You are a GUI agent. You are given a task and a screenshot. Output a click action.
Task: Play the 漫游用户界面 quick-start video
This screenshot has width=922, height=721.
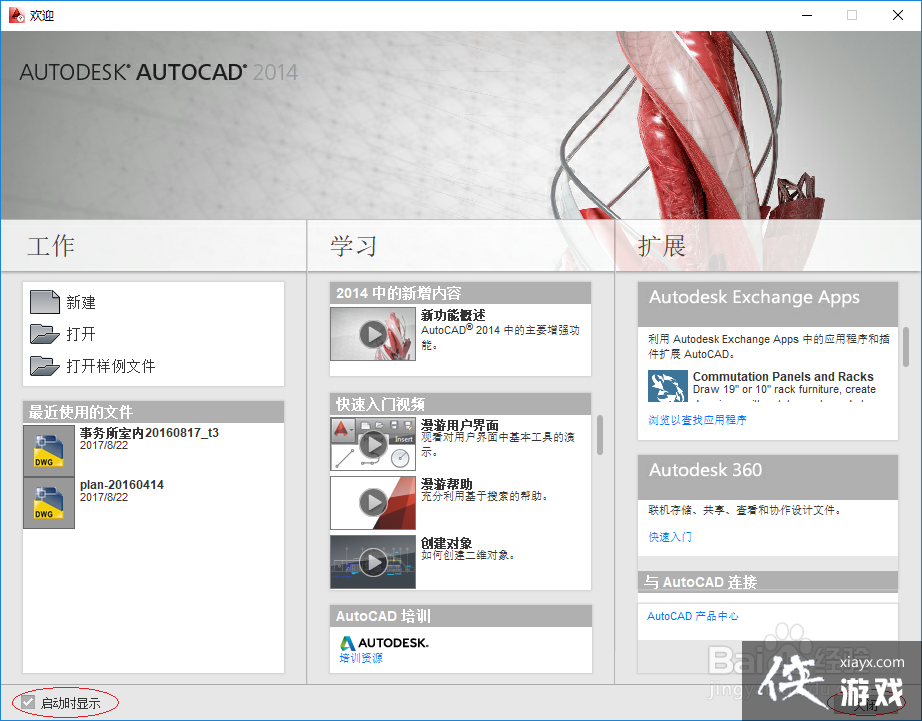tap(372, 442)
